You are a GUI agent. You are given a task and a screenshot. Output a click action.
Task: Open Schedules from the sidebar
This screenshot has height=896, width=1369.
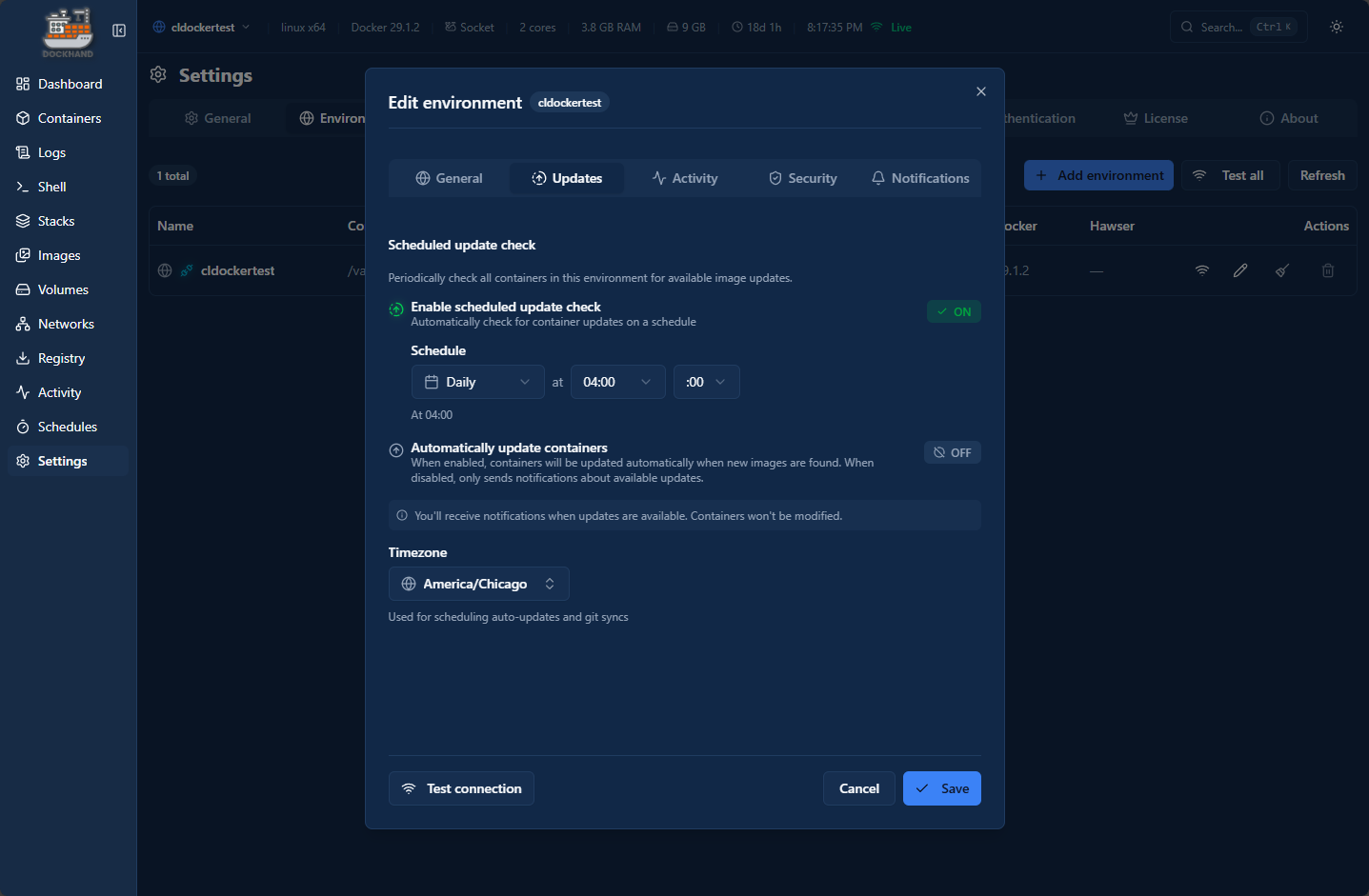point(67,426)
